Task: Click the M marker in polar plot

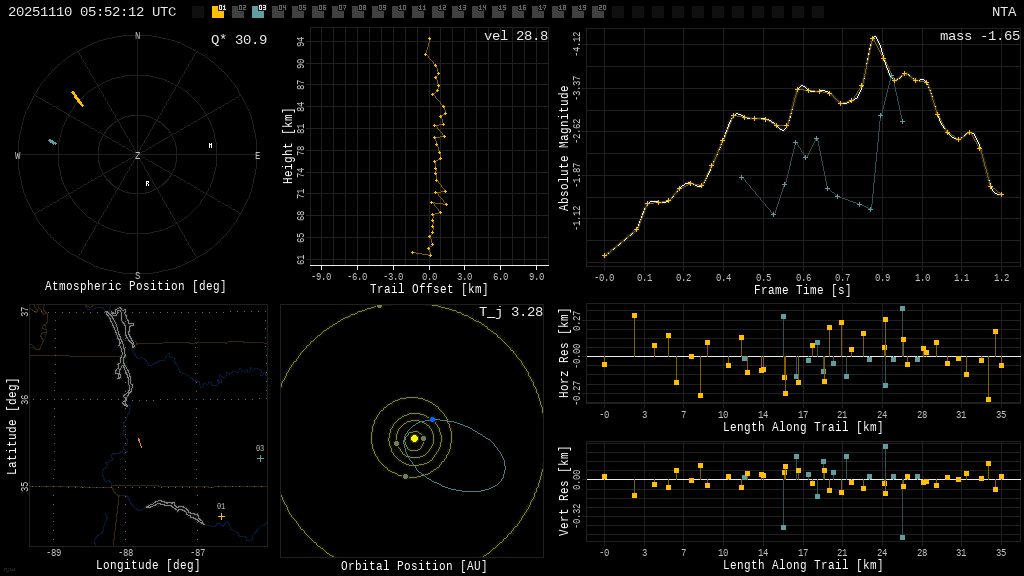Action: coord(210,146)
